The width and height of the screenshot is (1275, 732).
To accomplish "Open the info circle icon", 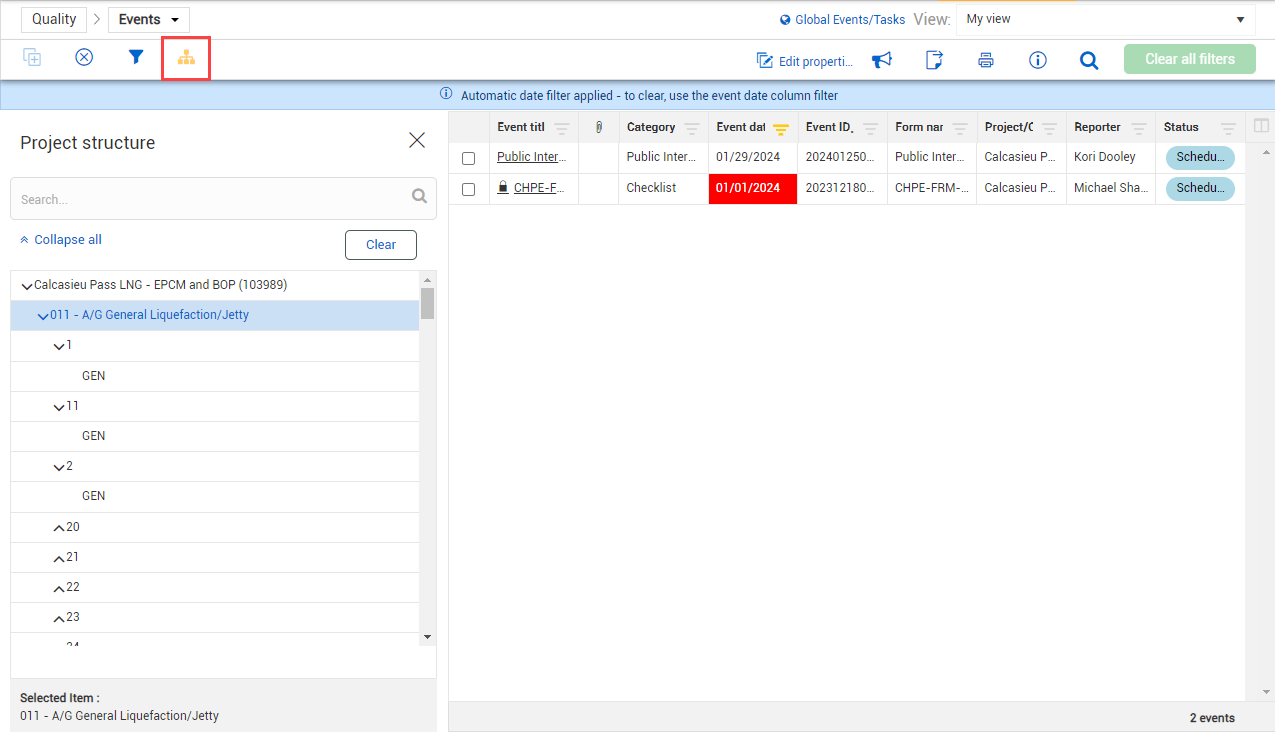I will (x=1037, y=60).
